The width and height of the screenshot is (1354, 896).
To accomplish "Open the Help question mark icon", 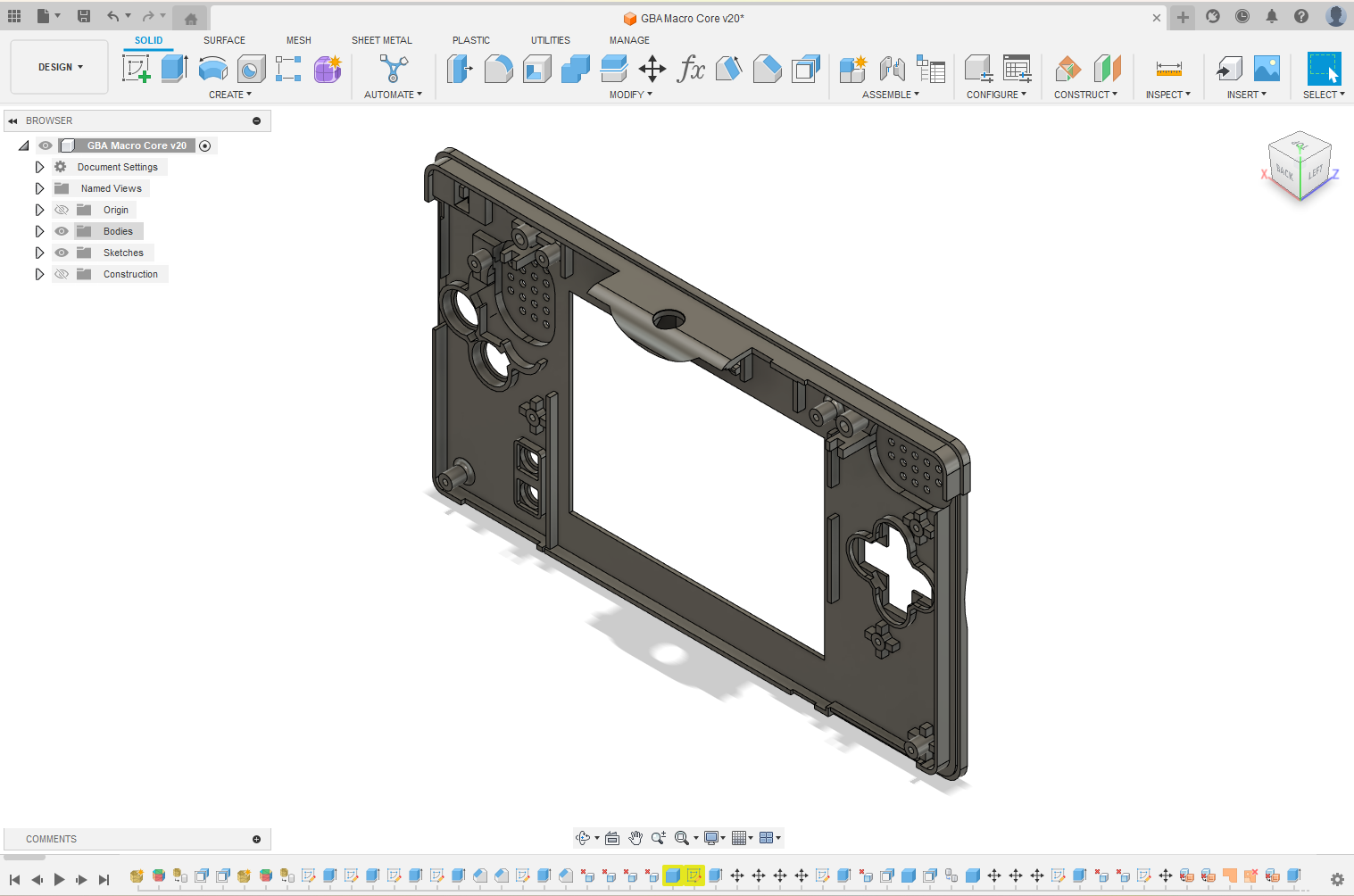I will click(1301, 16).
